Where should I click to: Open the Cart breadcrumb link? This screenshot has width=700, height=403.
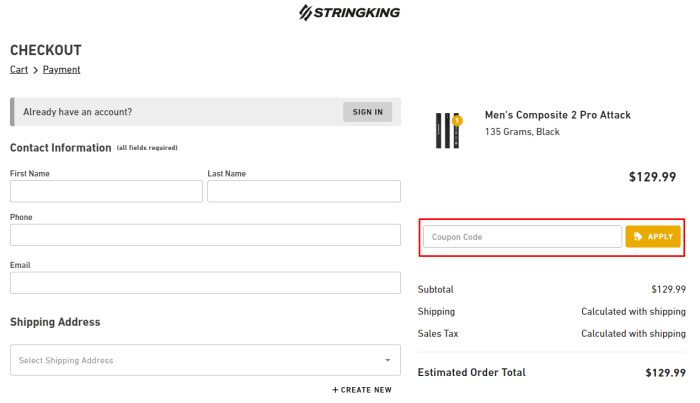click(x=19, y=70)
